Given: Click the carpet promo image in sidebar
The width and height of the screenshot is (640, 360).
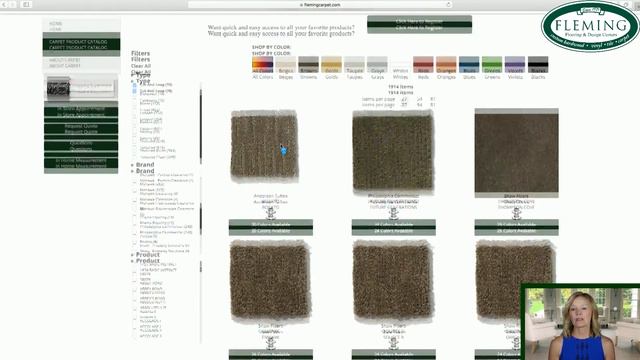Looking at the screenshot, I should 81,88.
